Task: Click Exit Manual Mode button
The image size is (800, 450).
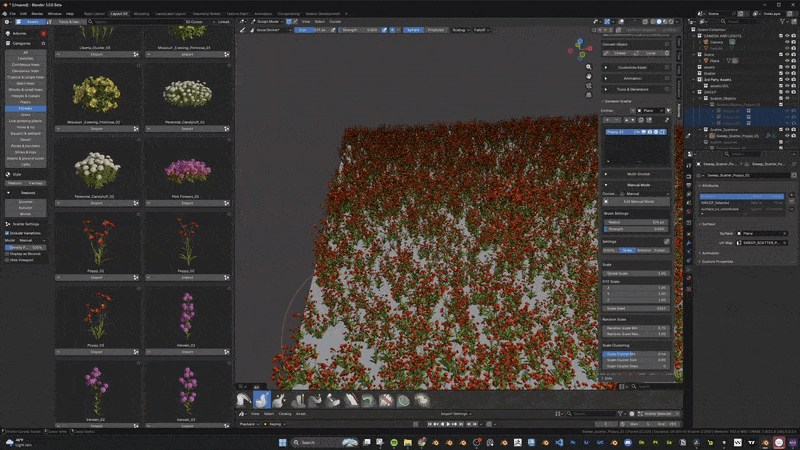Action: [639, 202]
